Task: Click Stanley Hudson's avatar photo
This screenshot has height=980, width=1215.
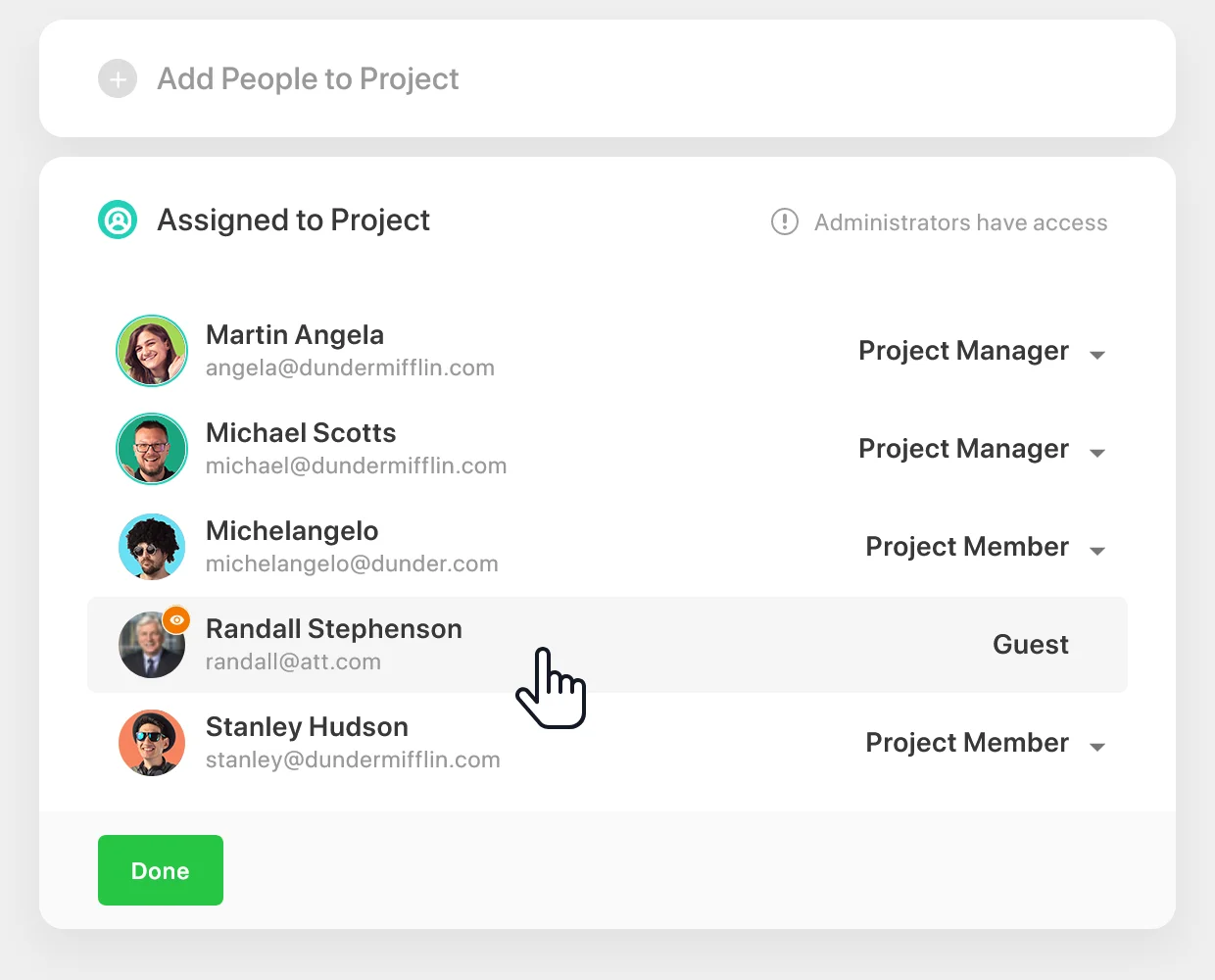Action: click(x=152, y=743)
